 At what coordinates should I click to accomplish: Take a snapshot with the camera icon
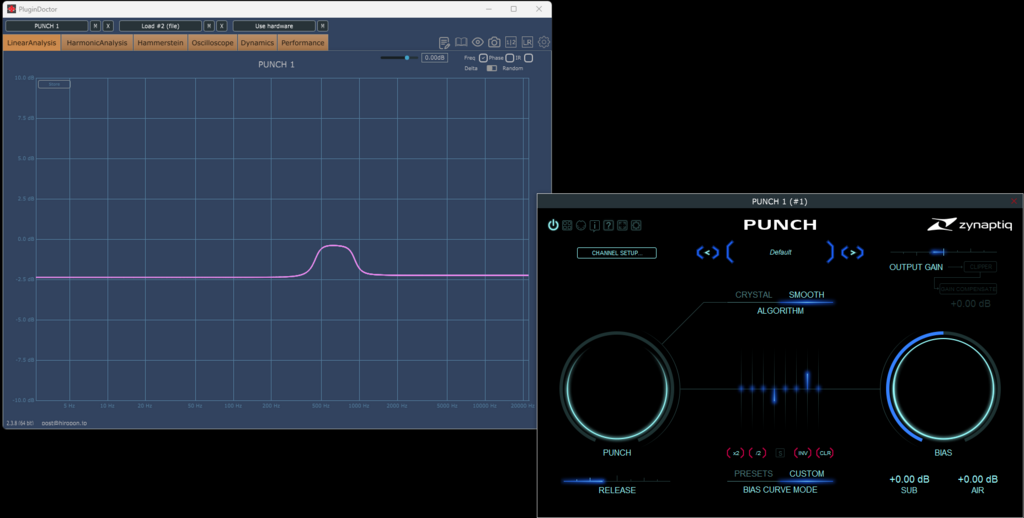coord(494,42)
